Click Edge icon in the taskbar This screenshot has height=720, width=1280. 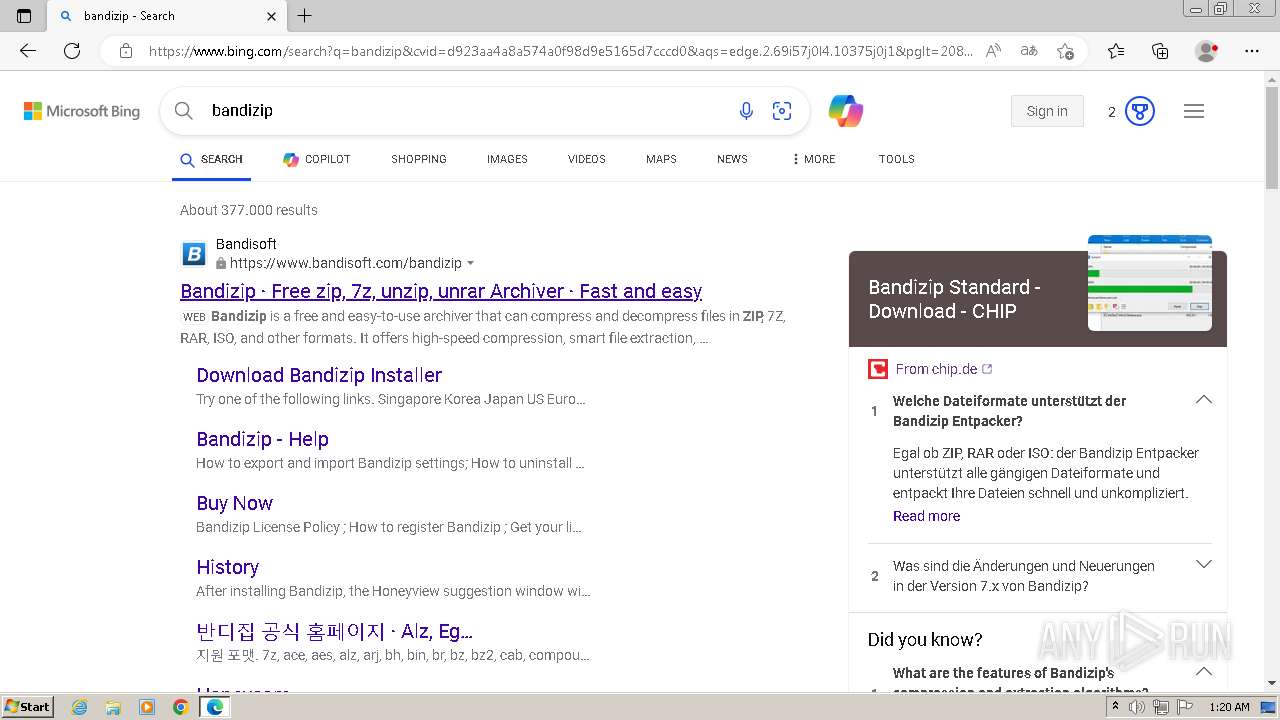tap(215, 707)
